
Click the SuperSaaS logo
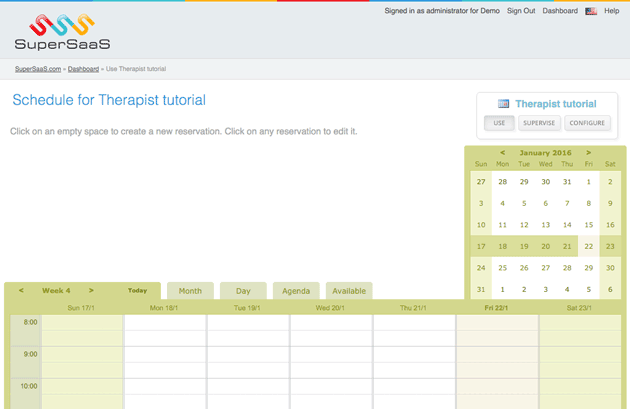coord(62,32)
